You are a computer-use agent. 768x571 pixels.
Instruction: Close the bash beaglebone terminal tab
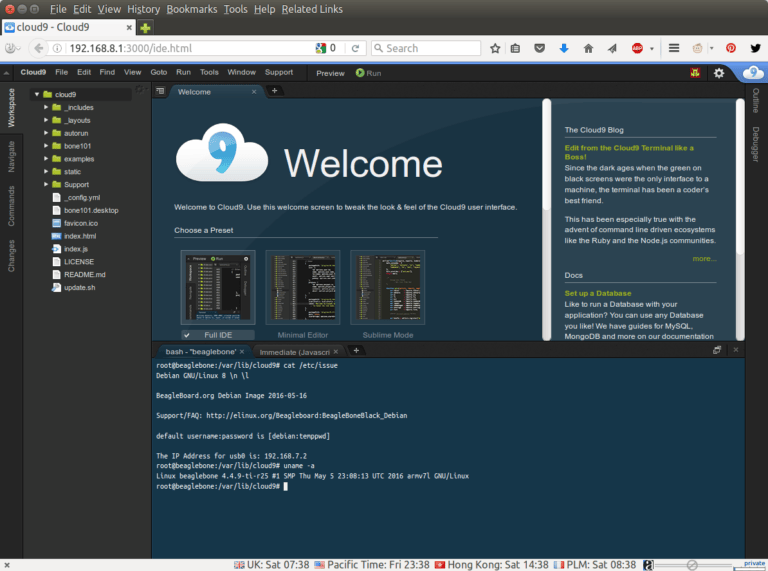(x=242, y=352)
